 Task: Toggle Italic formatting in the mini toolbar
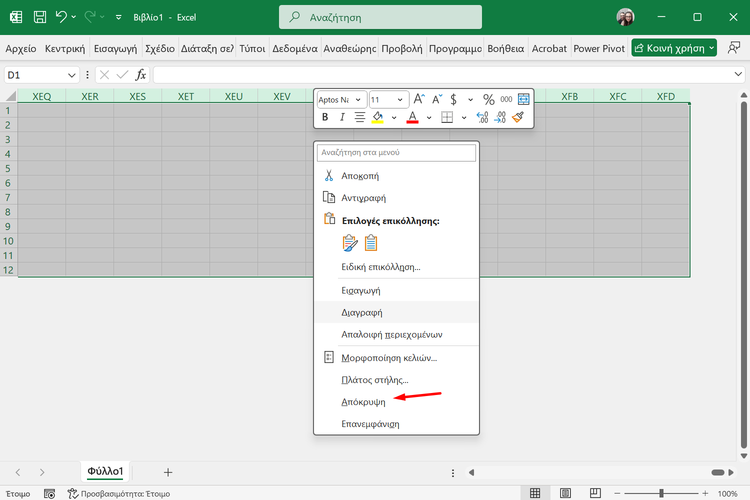pos(342,117)
